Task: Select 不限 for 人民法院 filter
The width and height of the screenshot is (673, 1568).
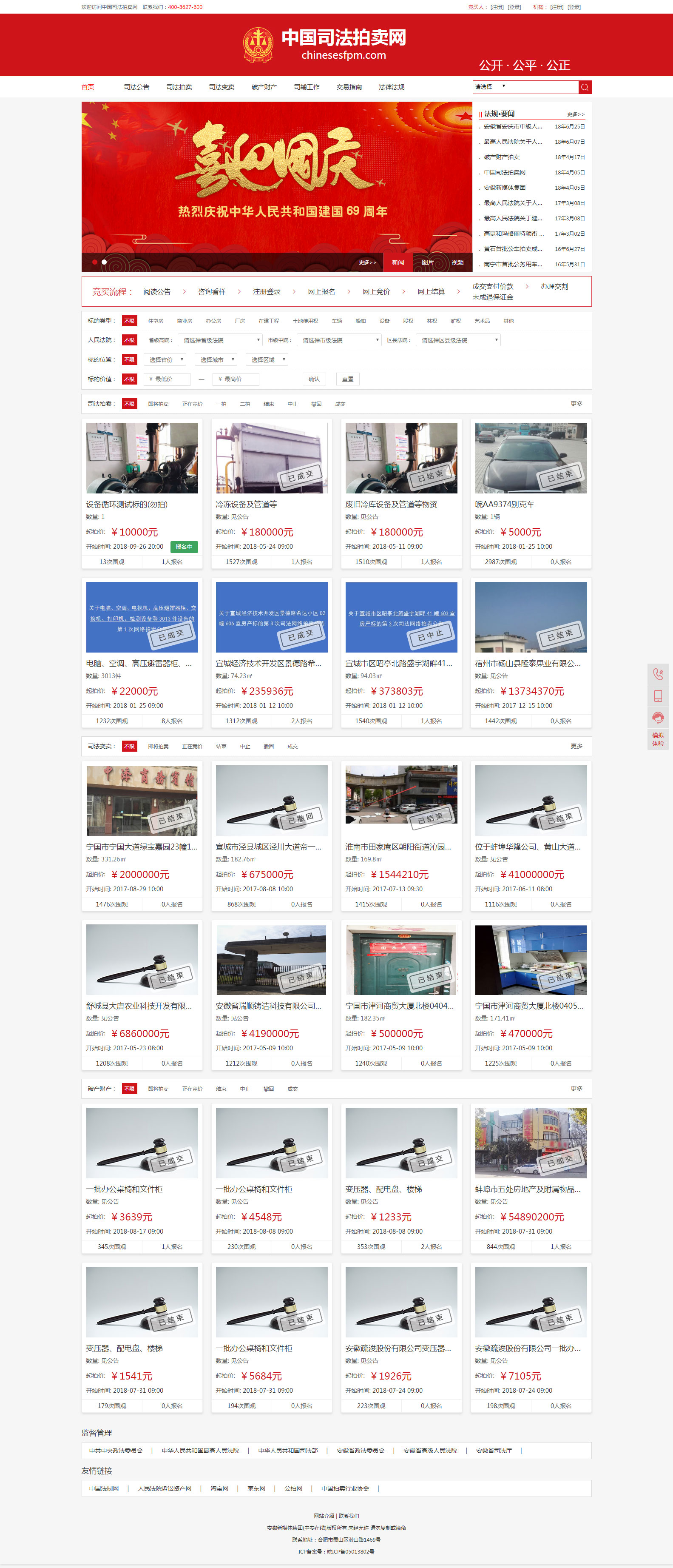Action: click(130, 340)
